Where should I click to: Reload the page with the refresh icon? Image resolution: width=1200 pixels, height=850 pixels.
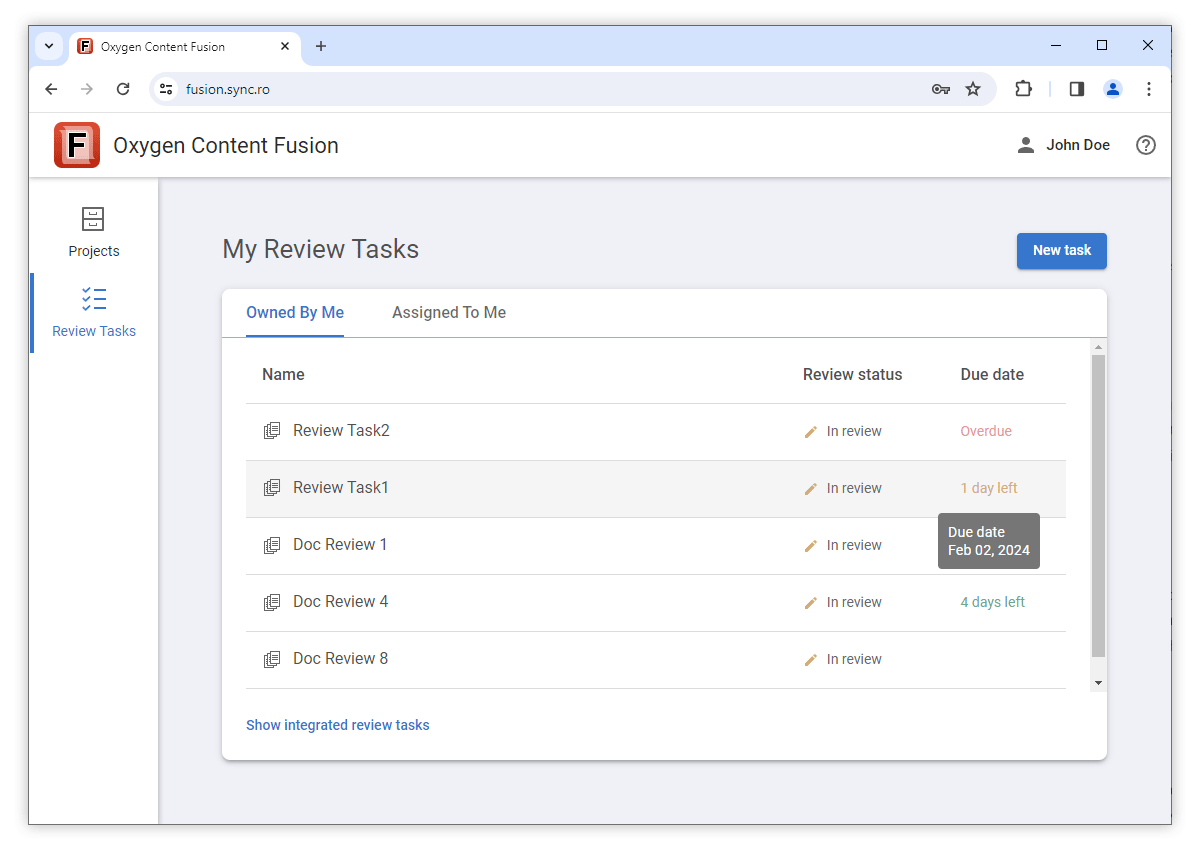(x=123, y=89)
